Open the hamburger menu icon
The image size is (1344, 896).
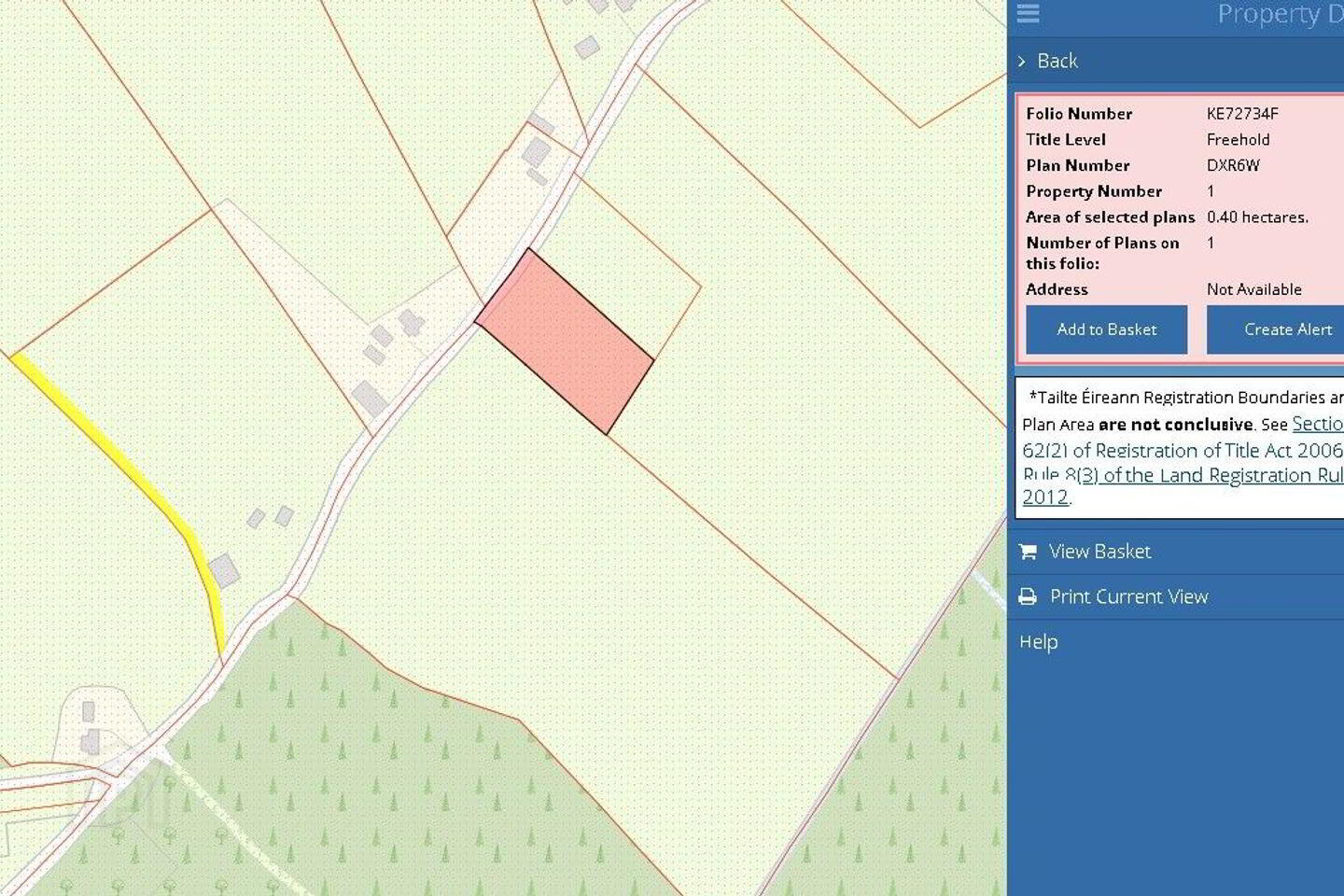[x=1028, y=12]
